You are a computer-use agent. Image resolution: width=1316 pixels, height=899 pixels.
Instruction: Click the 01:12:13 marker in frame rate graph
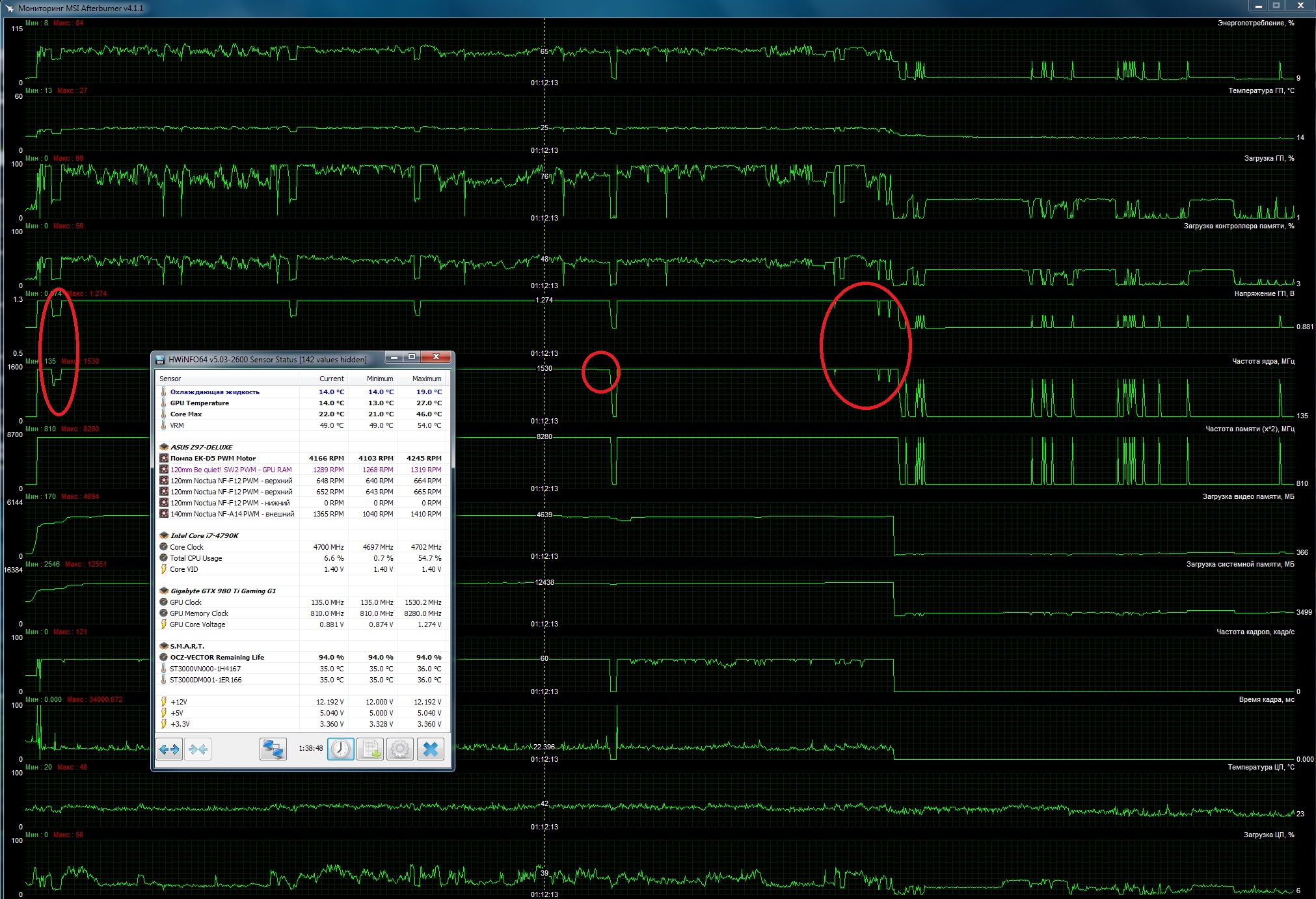(x=544, y=691)
